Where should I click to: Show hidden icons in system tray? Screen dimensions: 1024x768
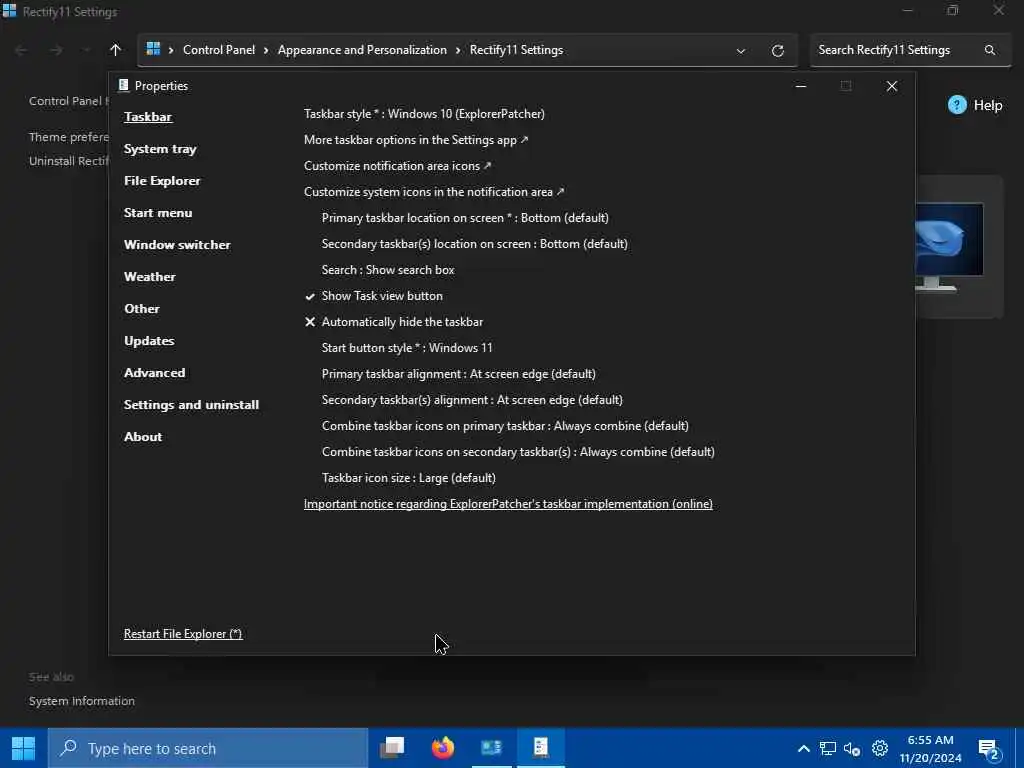click(804, 749)
